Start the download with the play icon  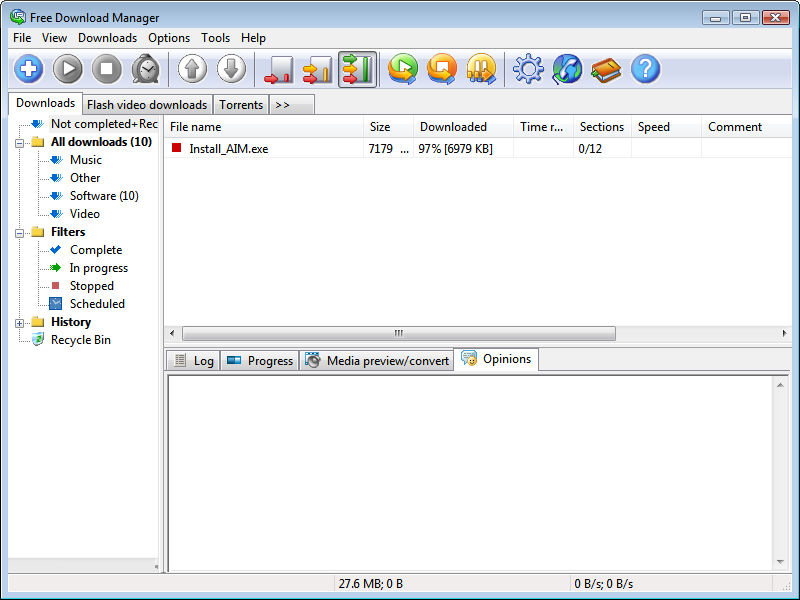(x=68, y=69)
